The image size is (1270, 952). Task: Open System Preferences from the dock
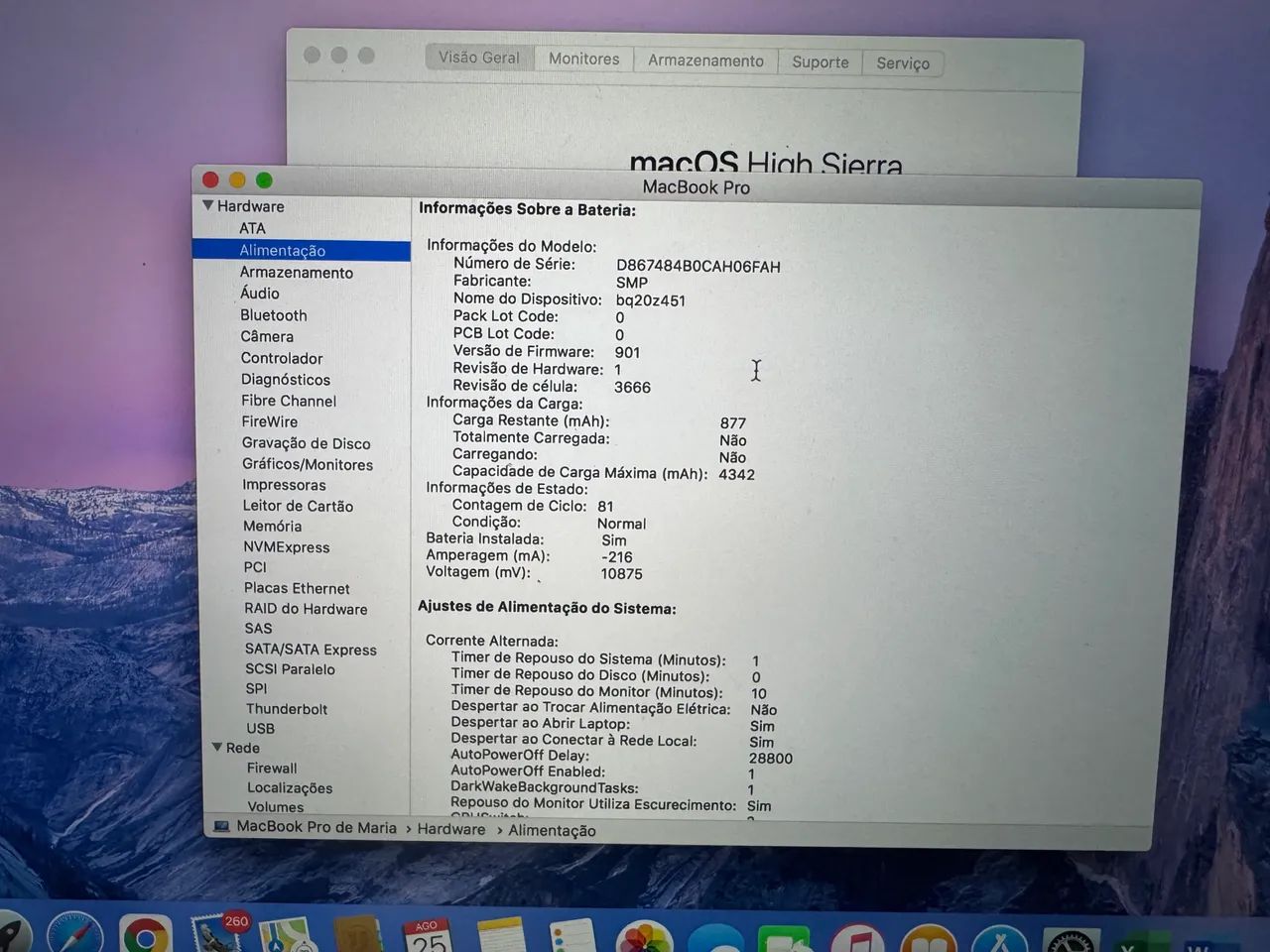[x=1072, y=940]
